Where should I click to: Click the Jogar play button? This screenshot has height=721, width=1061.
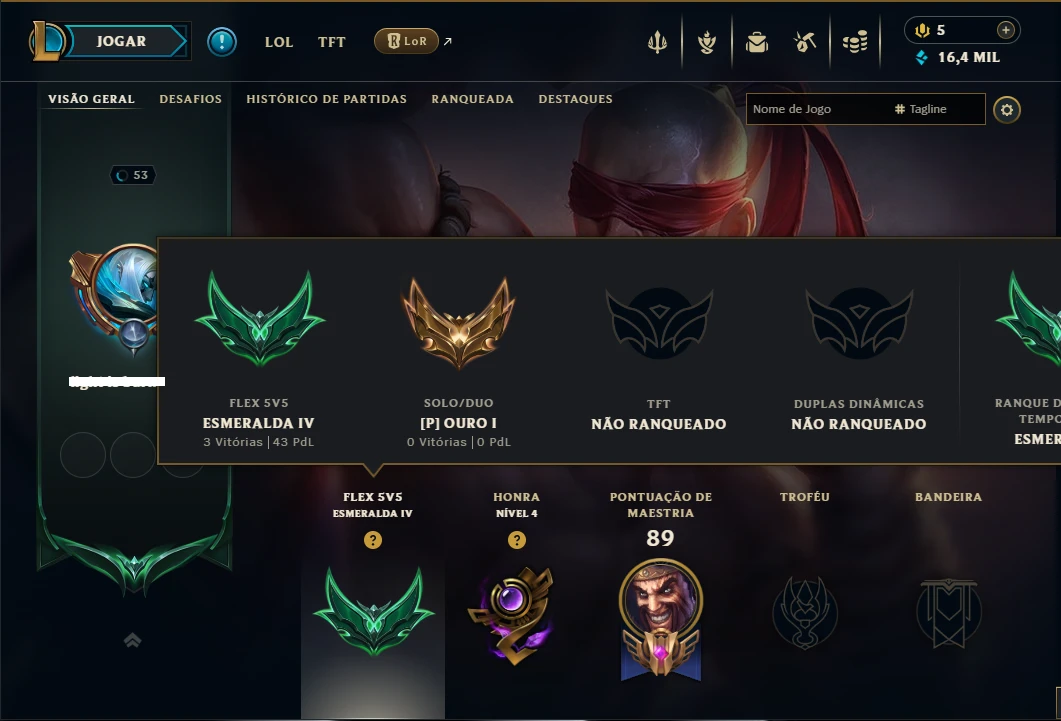click(122, 41)
